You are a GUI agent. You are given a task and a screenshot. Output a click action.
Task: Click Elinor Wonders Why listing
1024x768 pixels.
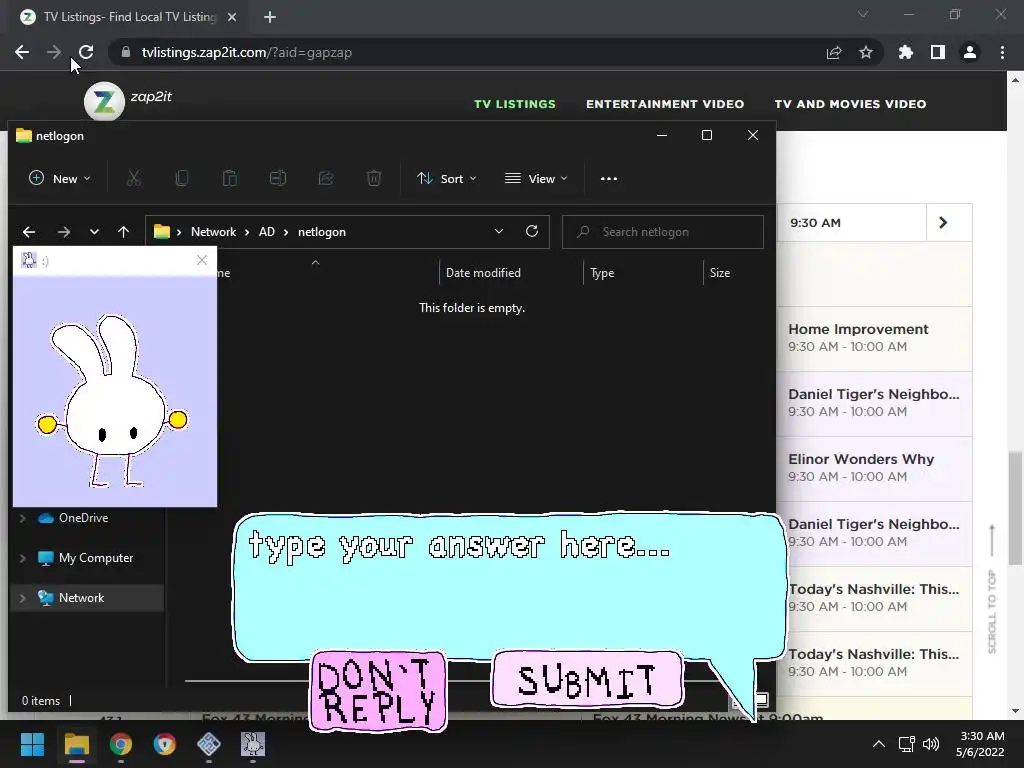point(874,468)
